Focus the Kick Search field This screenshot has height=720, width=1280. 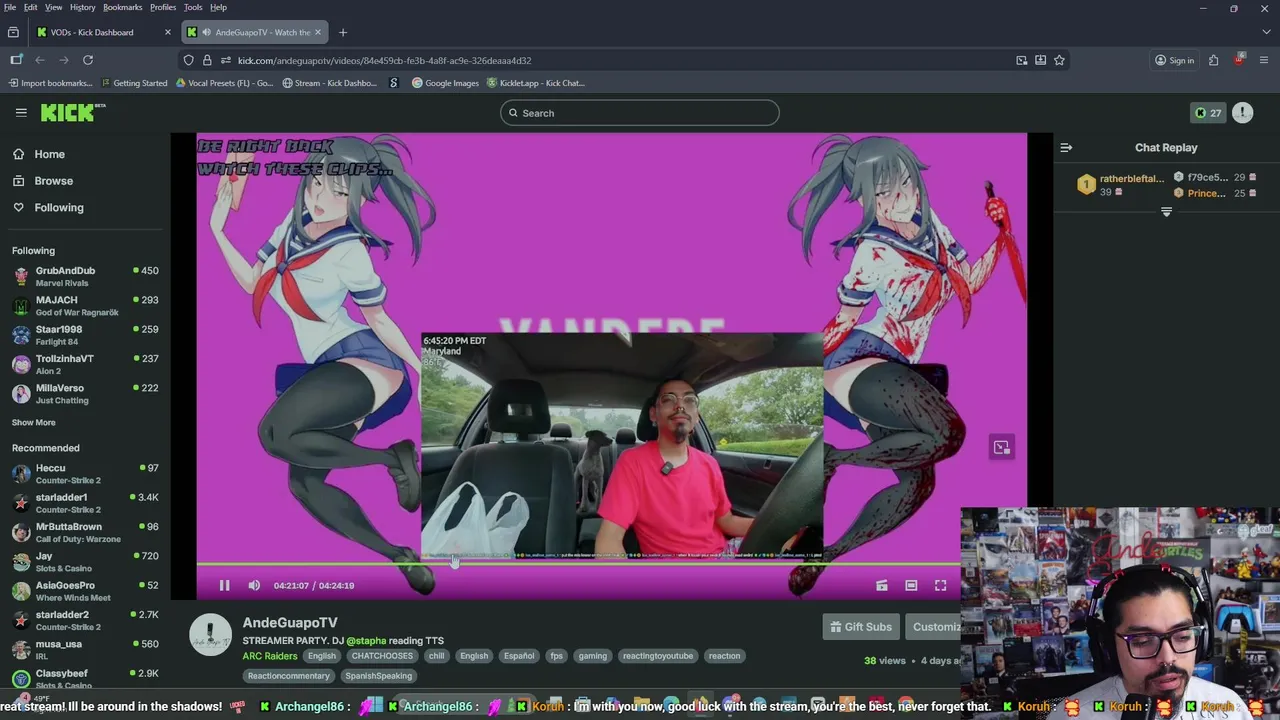pyautogui.click(x=640, y=113)
